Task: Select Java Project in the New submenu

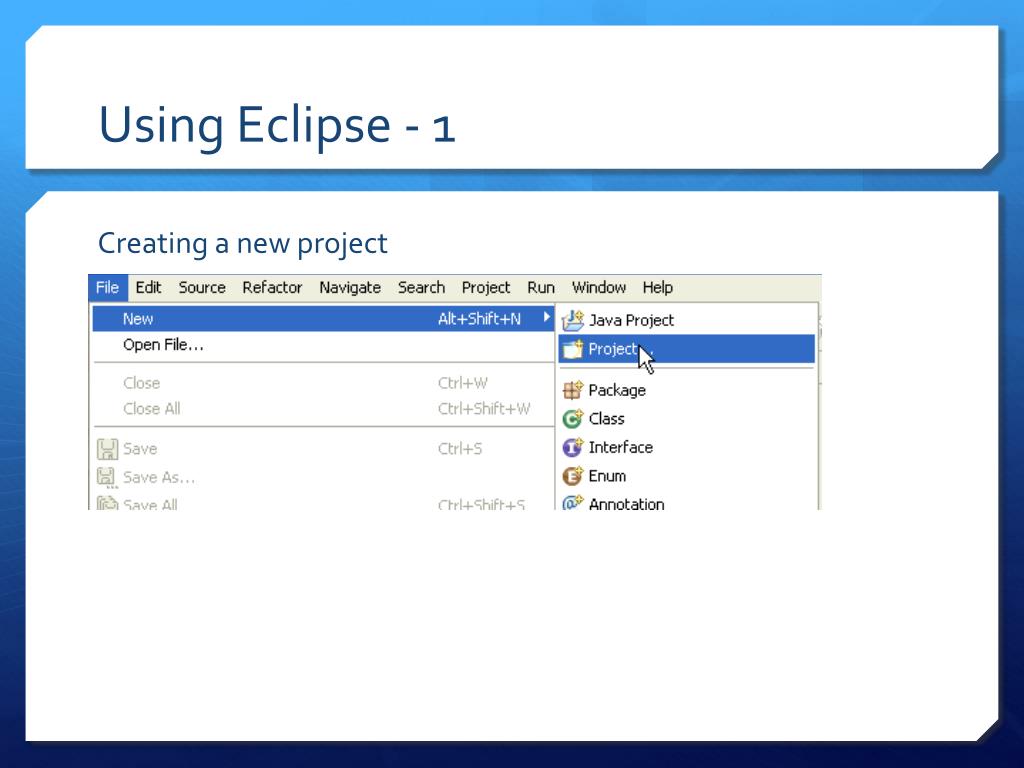Action: 687,320
